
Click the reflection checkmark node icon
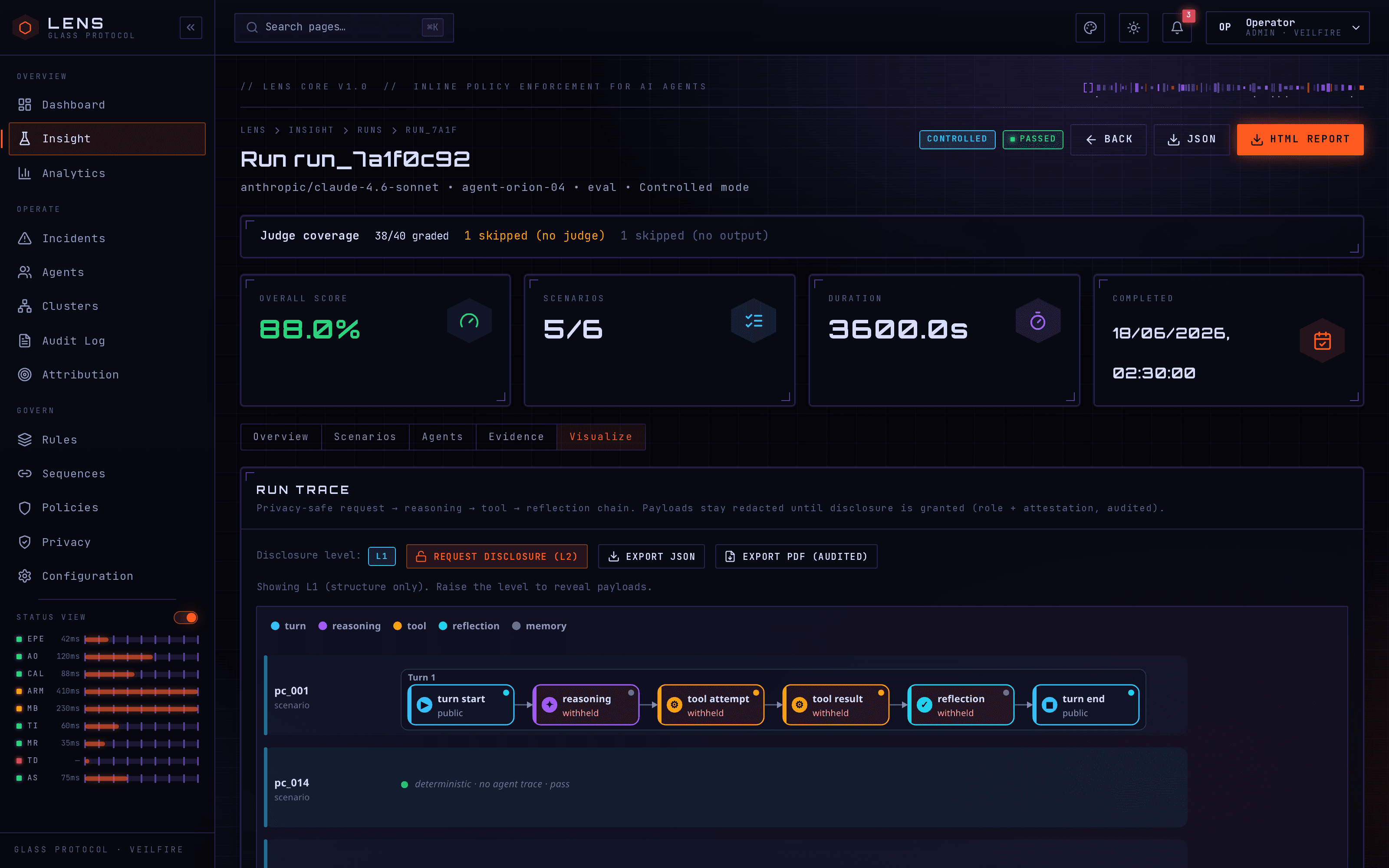point(924,705)
